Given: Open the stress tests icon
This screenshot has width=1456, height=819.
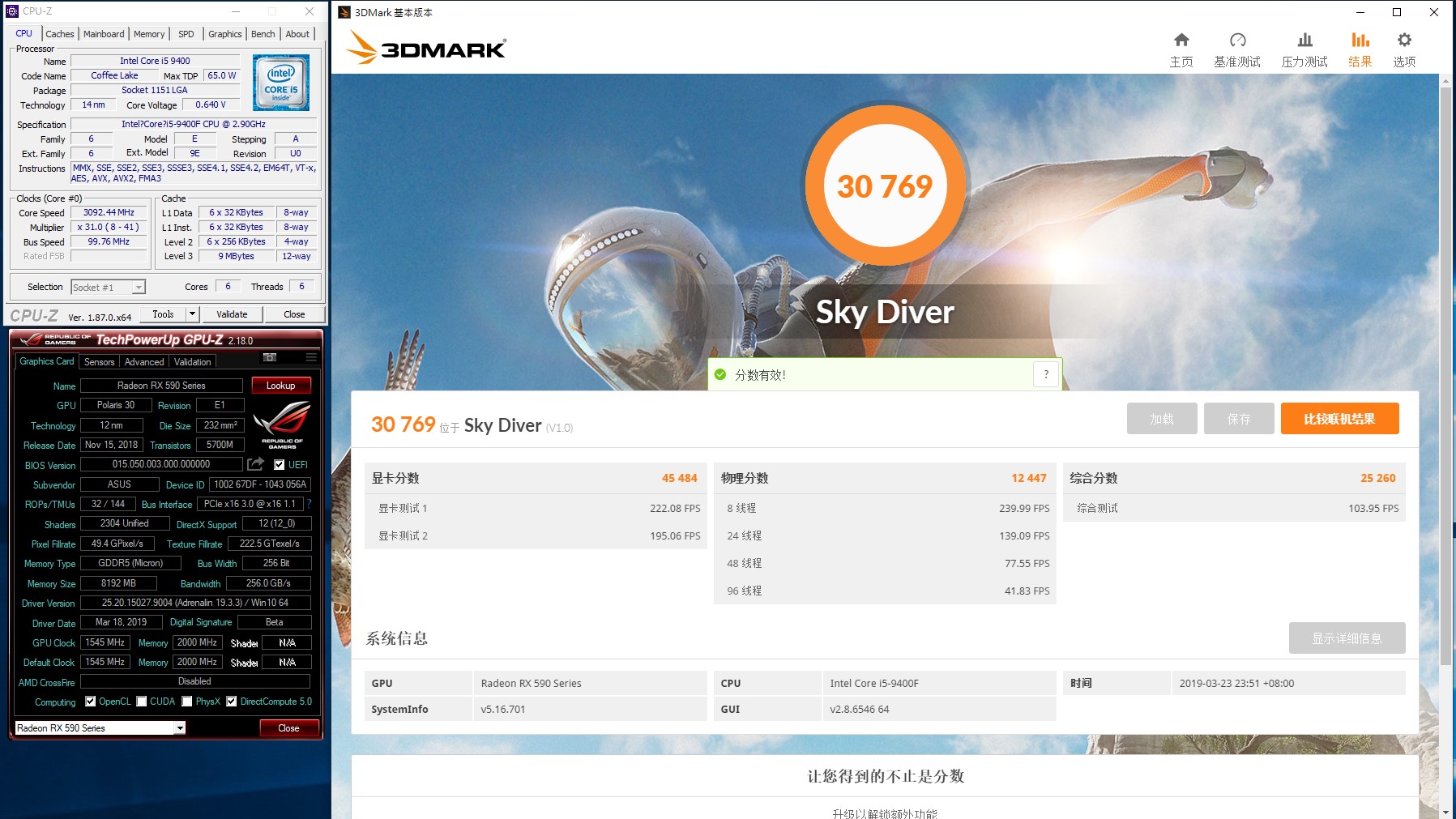Looking at the screenshot, I should (1304, 41).
